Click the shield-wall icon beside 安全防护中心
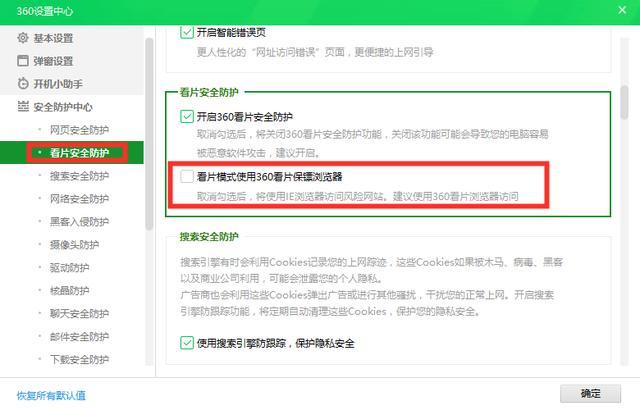The image size is (640, 410). [23, 106]
